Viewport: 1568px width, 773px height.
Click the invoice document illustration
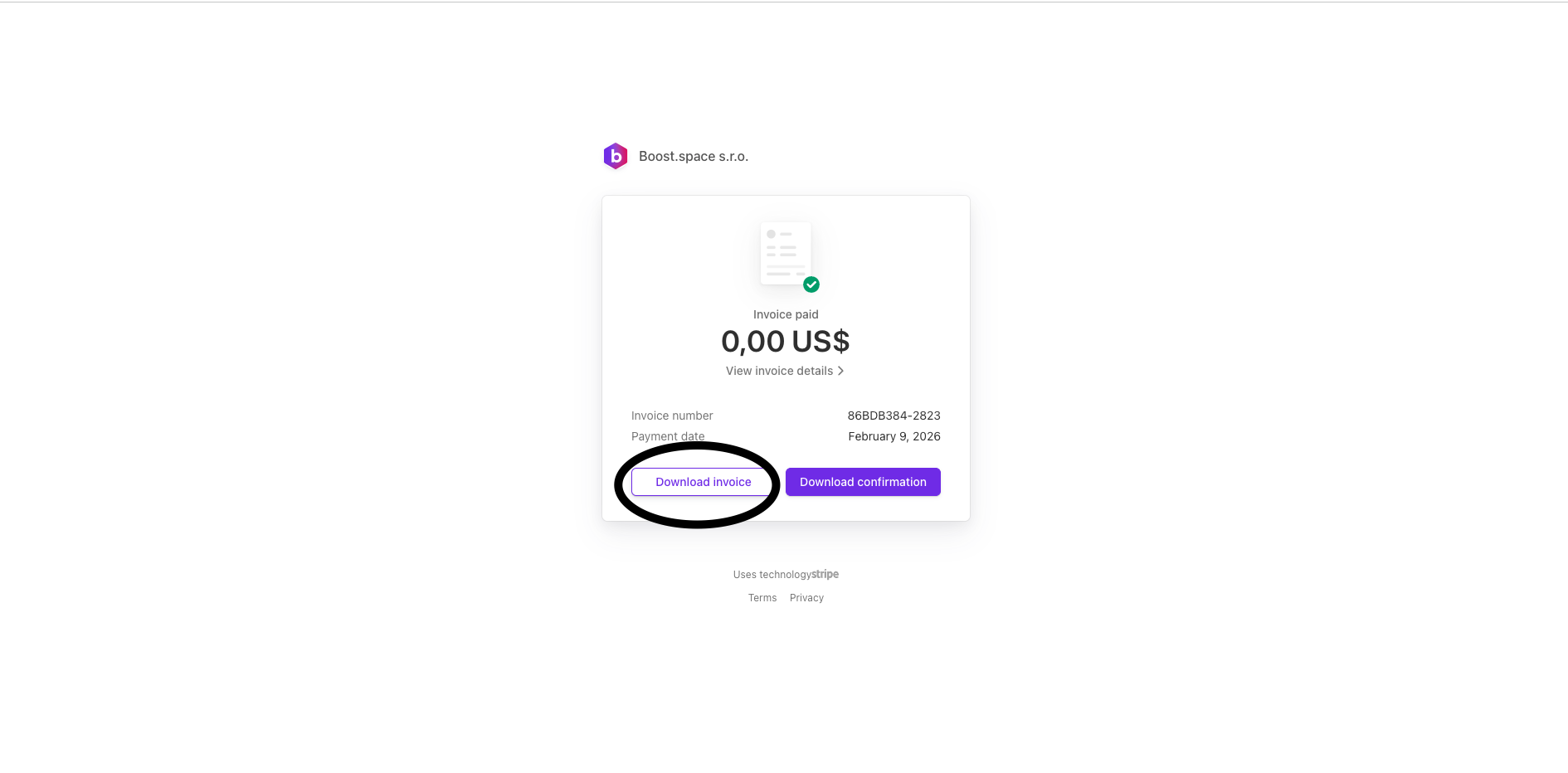point(785,254)
